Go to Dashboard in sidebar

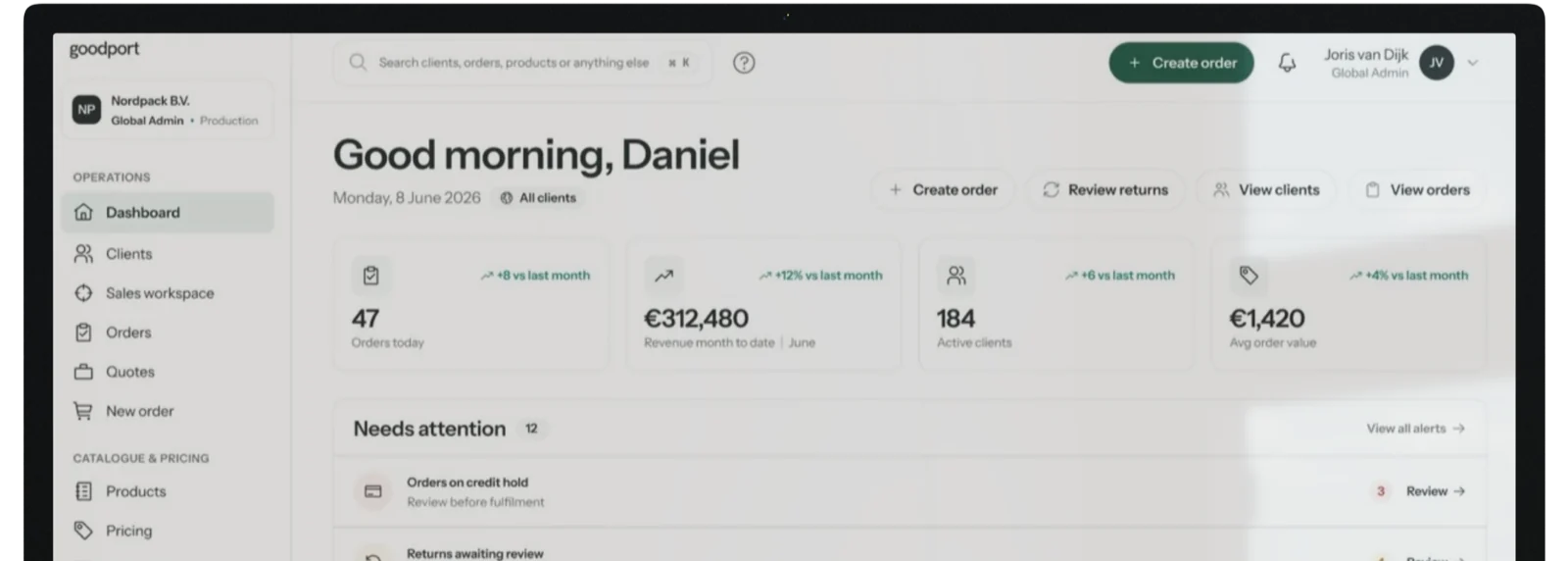168,212
